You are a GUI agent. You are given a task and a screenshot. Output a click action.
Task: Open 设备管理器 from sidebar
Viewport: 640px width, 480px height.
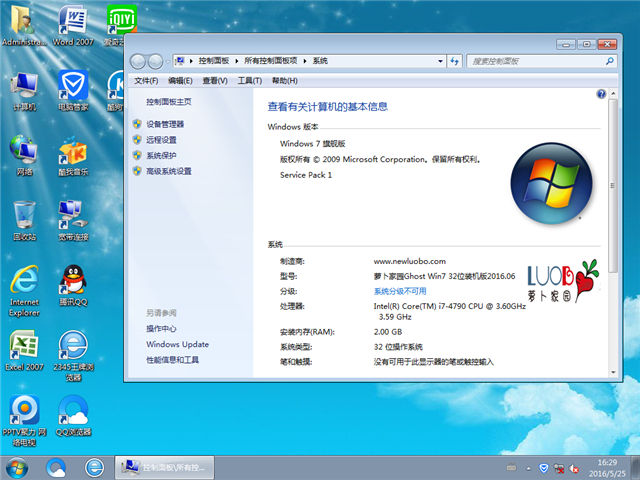click(x=165, y=124)
